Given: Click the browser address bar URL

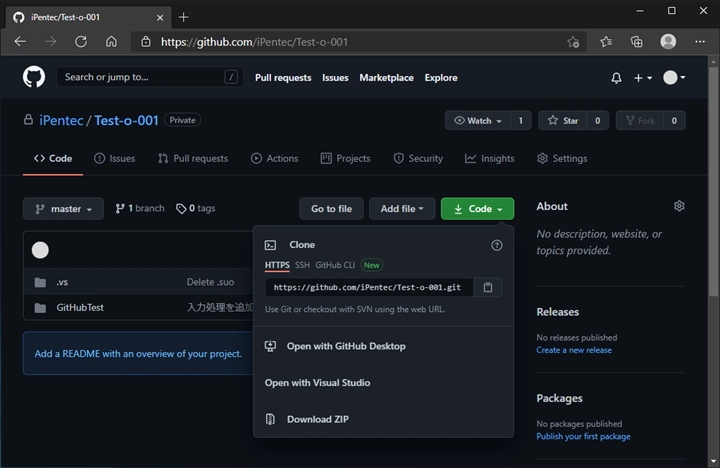Looking at the screenshot, I should point(254,42).
